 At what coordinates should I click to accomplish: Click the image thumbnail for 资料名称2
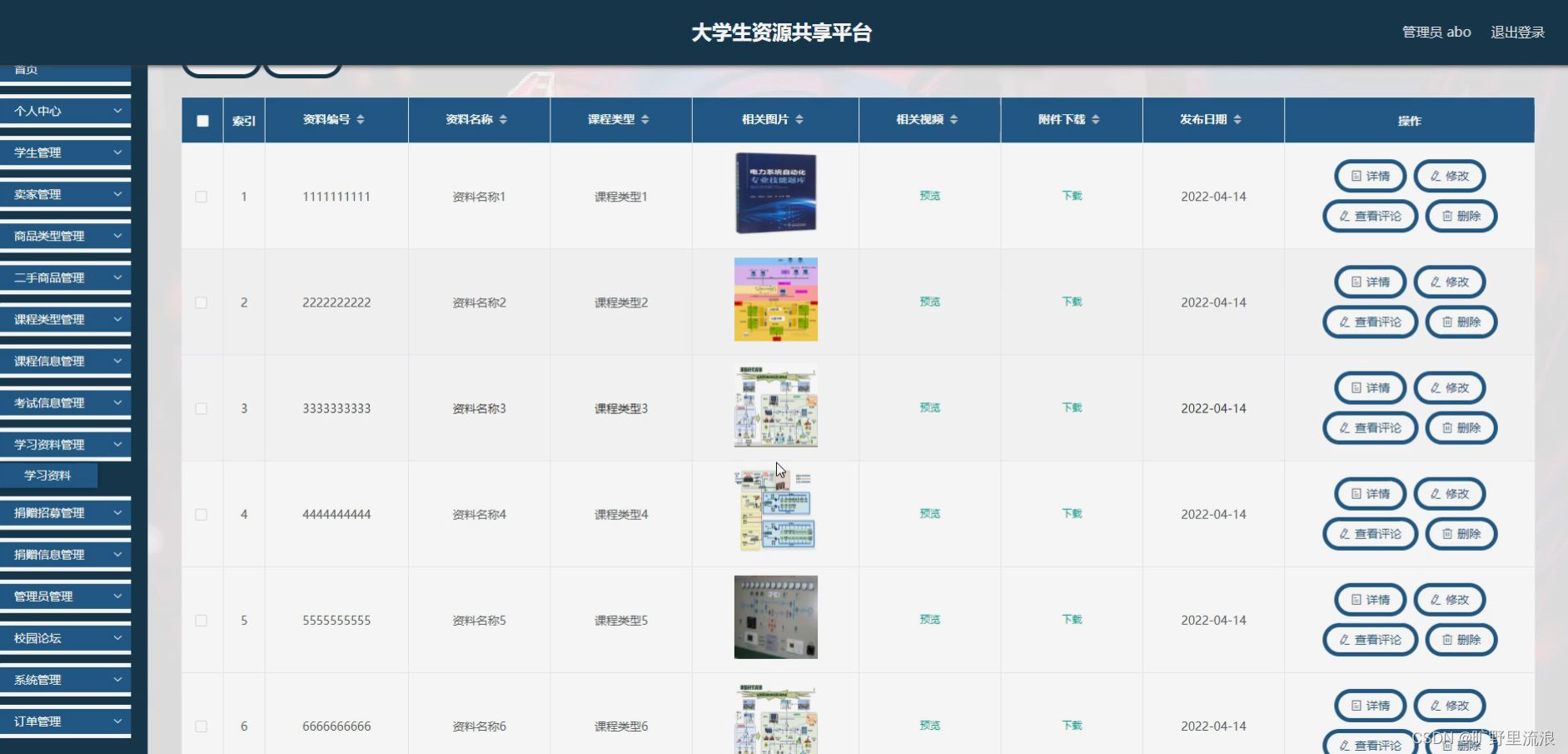point(775,300)
